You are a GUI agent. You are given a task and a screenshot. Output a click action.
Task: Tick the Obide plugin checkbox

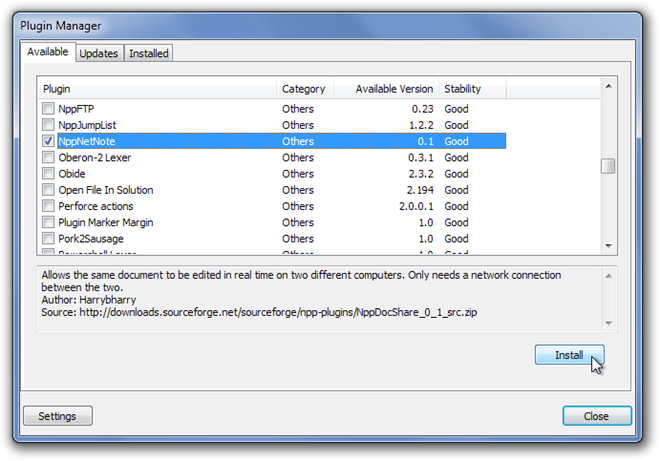48,173
